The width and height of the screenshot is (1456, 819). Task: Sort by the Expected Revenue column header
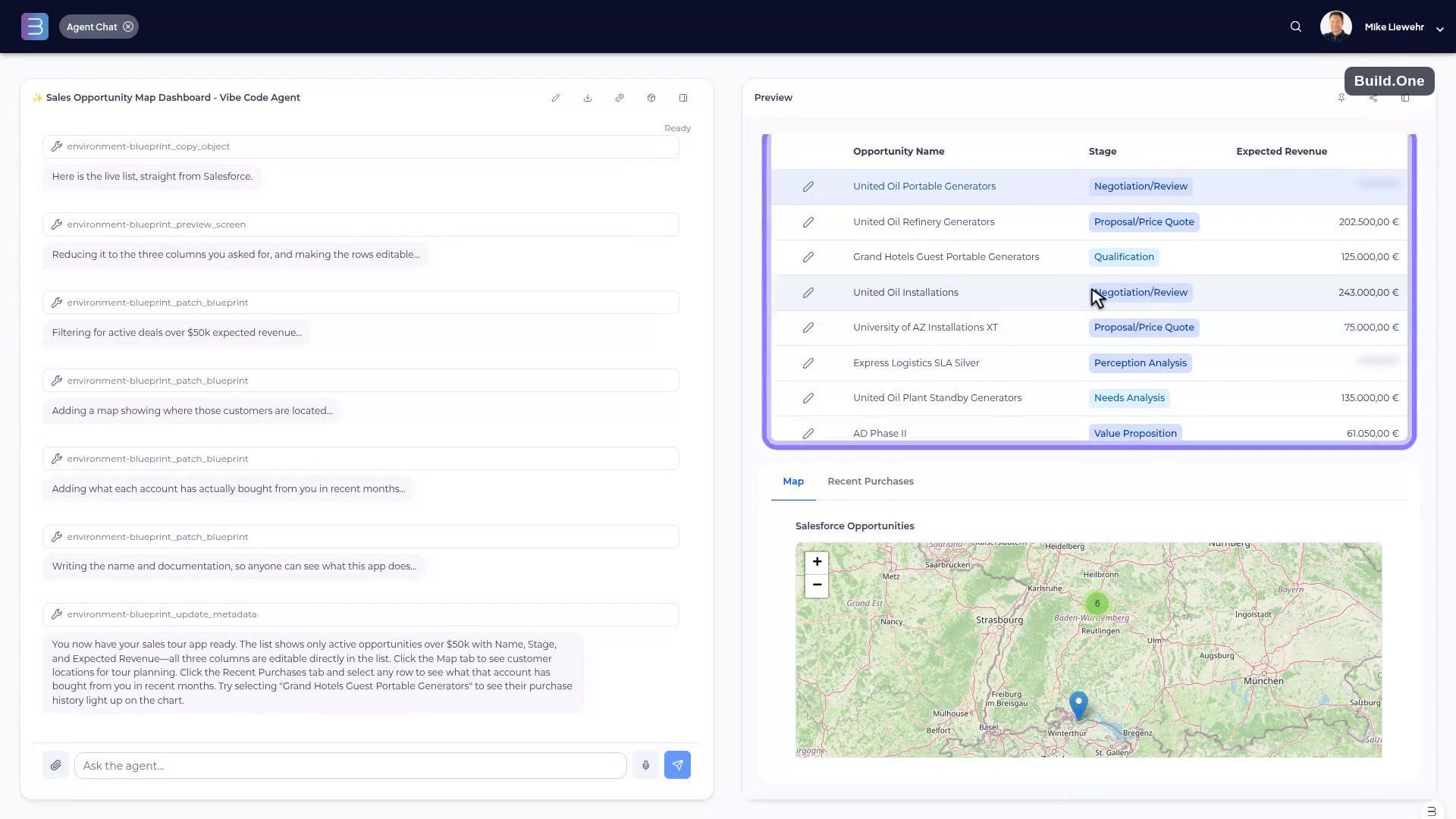pos(1282,152)
